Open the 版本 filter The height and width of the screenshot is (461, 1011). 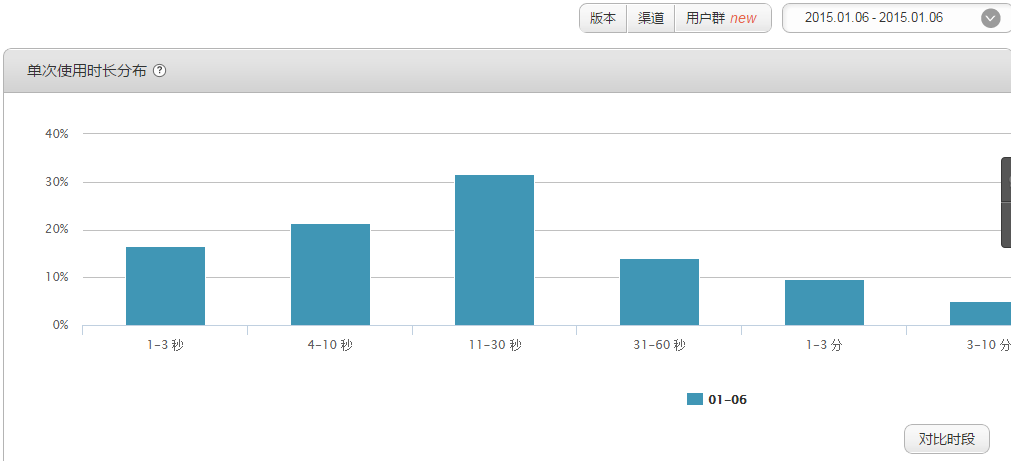click(603, 18)
